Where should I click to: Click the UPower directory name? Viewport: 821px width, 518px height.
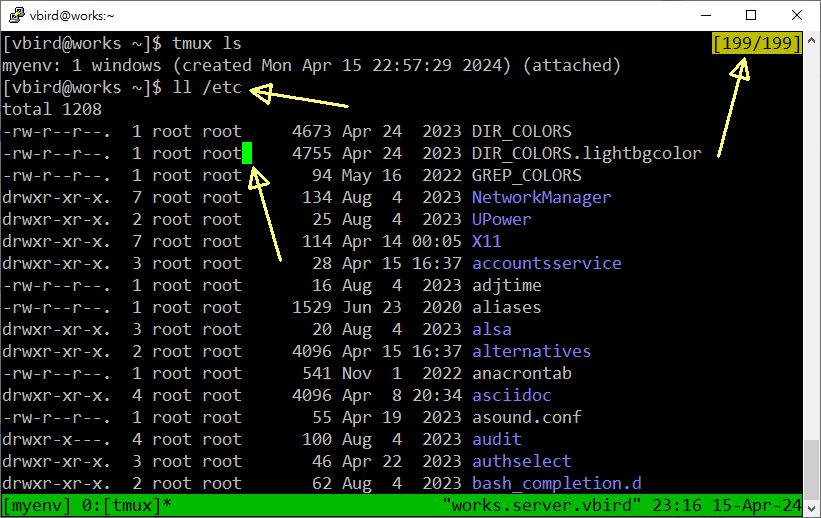(x=502, y=219)
